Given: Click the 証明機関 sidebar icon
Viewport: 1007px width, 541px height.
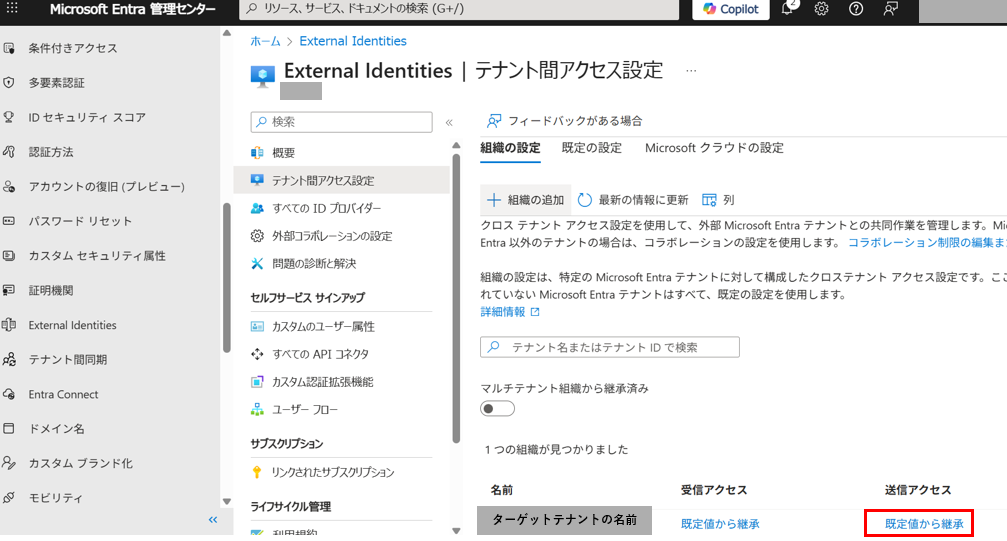Looking at the screenshot, I should tap(9, 290).
